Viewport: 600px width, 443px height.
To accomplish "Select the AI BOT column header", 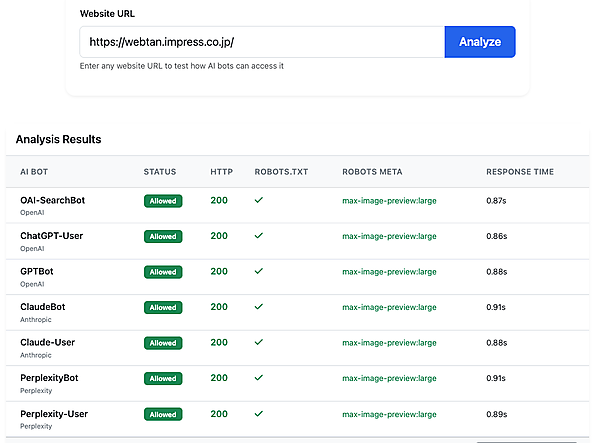I will click(x=35, y=172).
